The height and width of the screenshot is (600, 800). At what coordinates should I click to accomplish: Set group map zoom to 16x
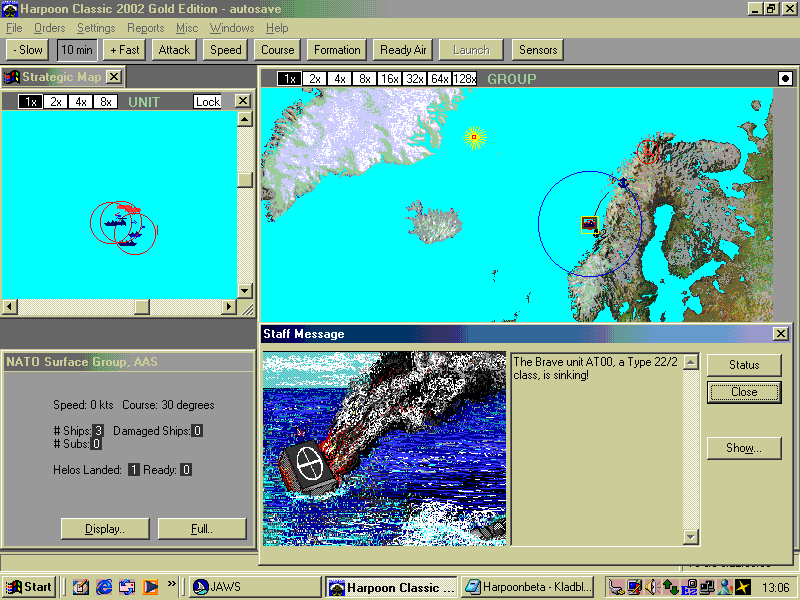[x=389, y=79]
